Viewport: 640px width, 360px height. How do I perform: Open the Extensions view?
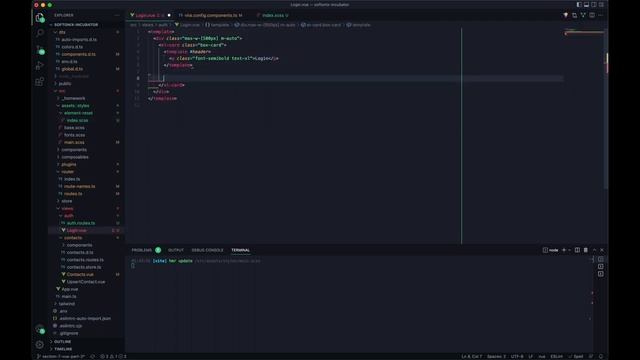[40, 82]
